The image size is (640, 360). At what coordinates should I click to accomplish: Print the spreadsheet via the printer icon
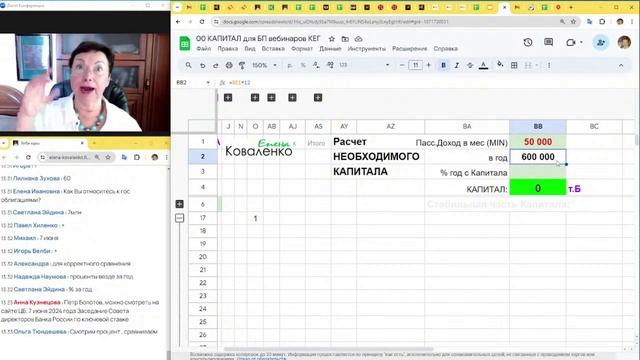[x=229, y=65]
